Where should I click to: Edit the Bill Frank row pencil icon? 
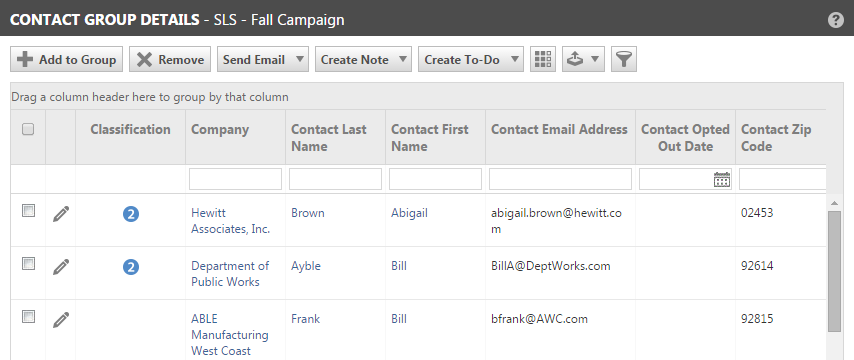(x=61, y=319)
